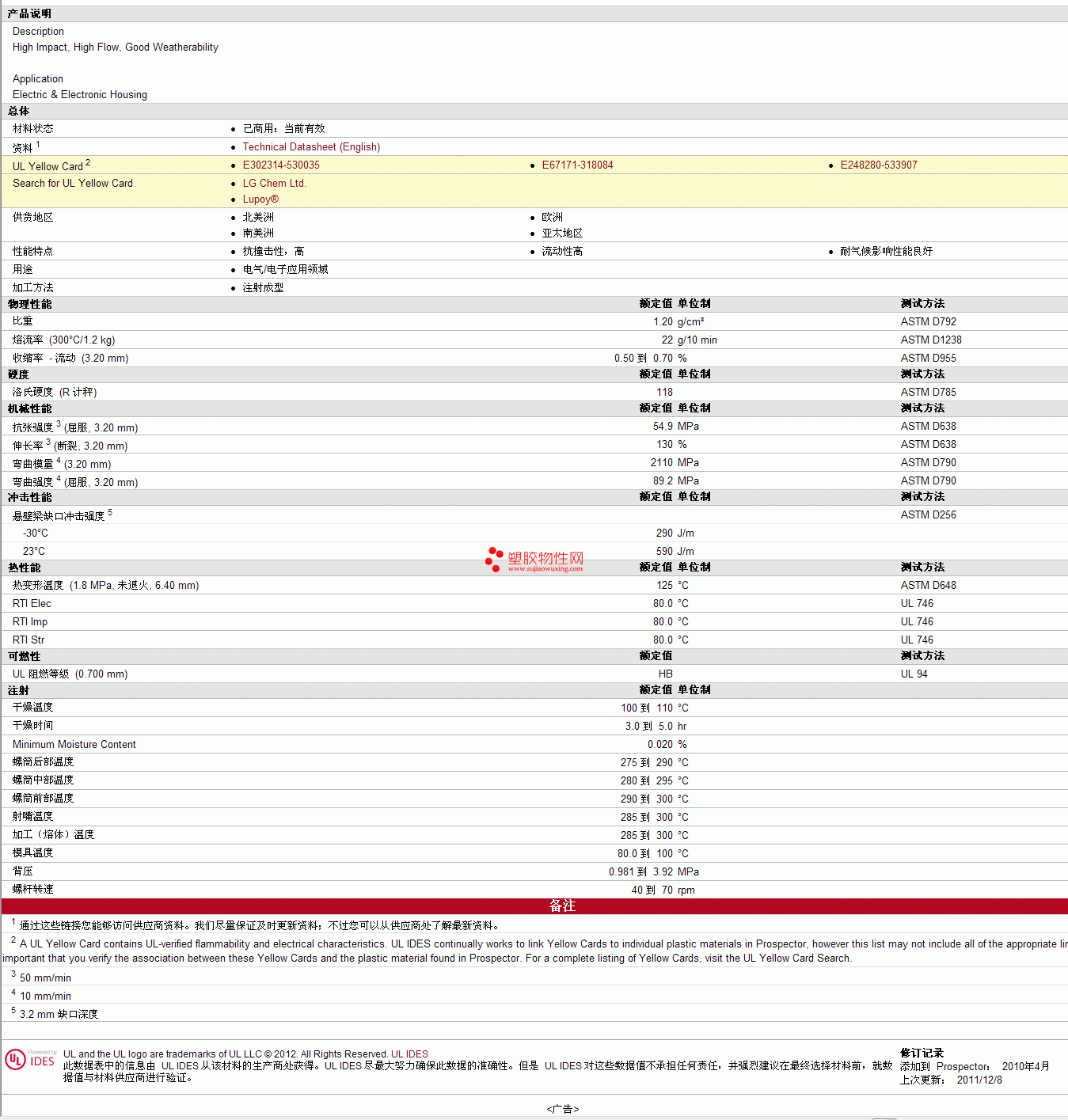Viewport: 1068px width, 1120px height.
Task: Click the 'Search for UL Yellow Card' label
Action: point(73,184)
